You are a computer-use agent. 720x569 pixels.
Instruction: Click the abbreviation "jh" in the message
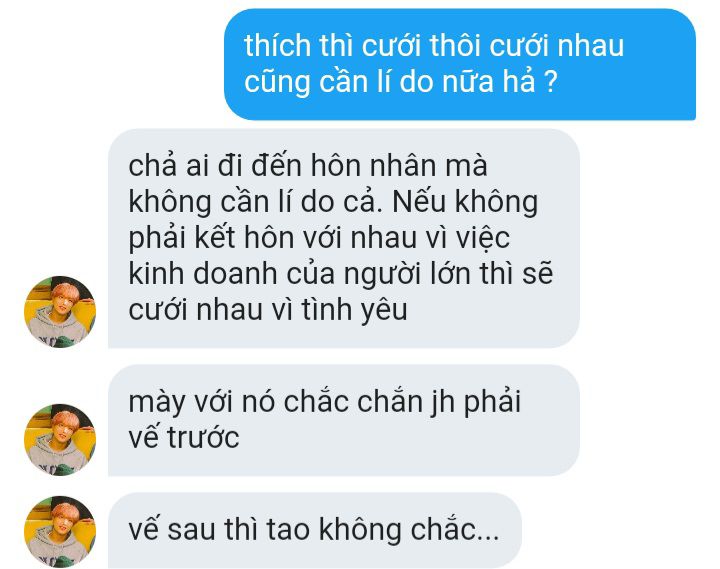[443, 402]
